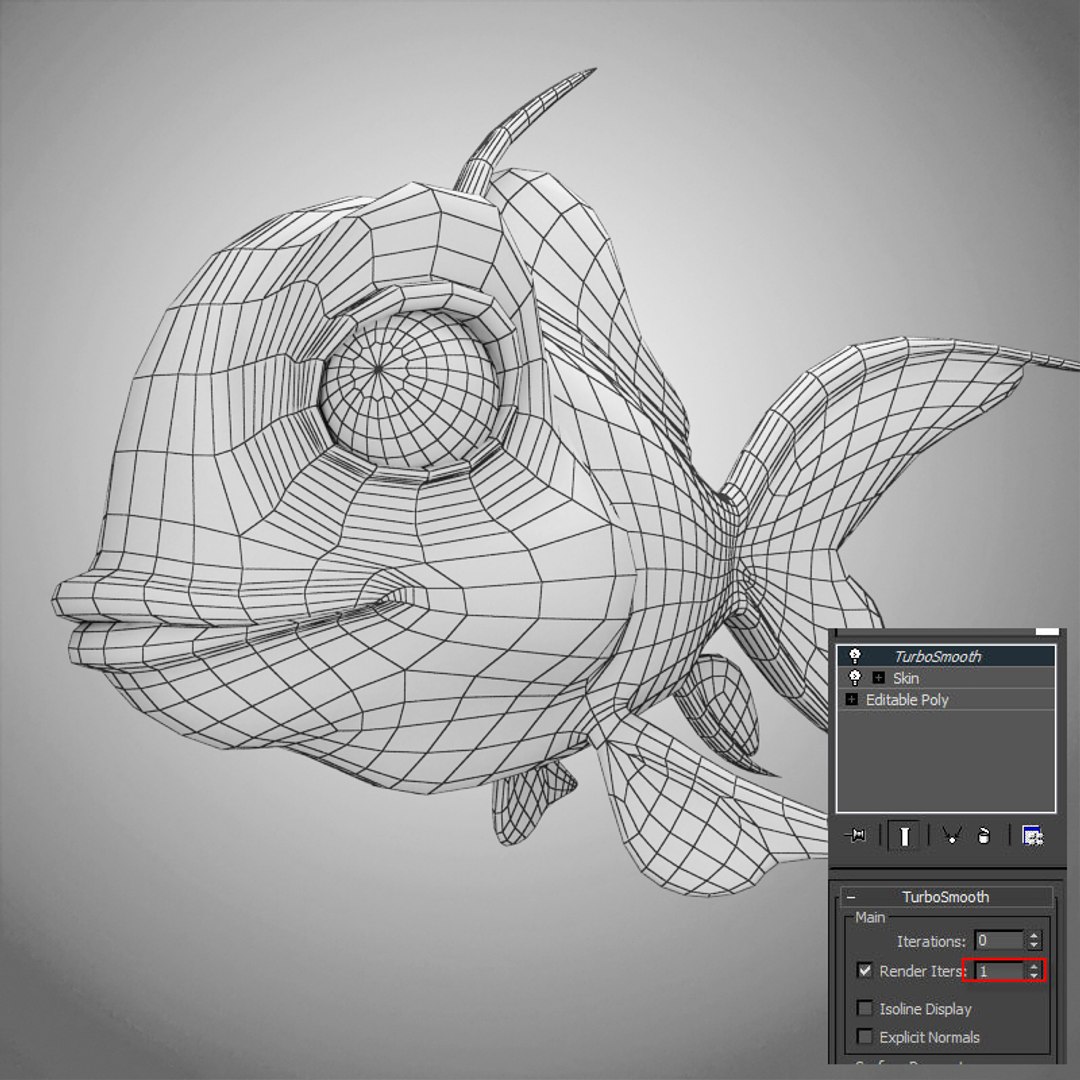Expand Editable Poly sub-object levels
The width and height of the screenshot is (1080, 1080).
pos(852,700)
